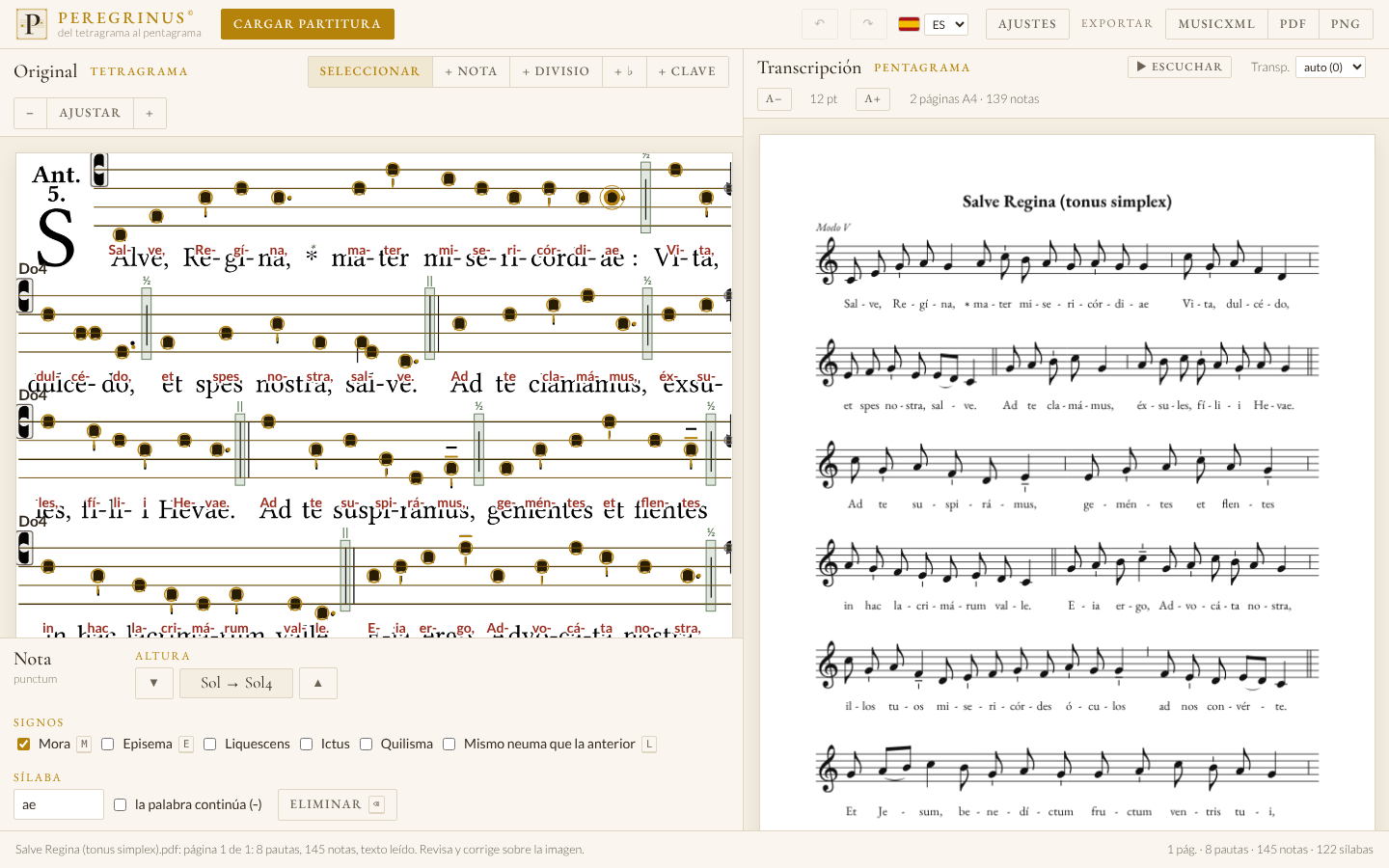Click the Peregrinus logo icon
Image resolution: width=1389 pixels, height=868 pixels.
click(32, 24)
